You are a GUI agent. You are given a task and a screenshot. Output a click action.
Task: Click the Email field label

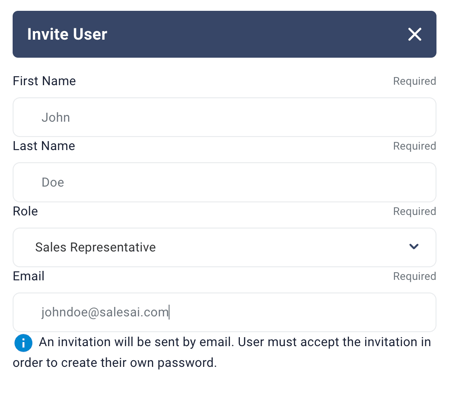[x=29, y=276]
